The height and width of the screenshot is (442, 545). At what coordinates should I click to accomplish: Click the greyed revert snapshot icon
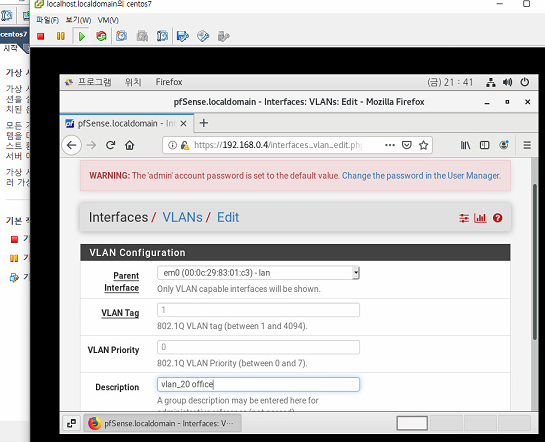click(x=142, y=36)
